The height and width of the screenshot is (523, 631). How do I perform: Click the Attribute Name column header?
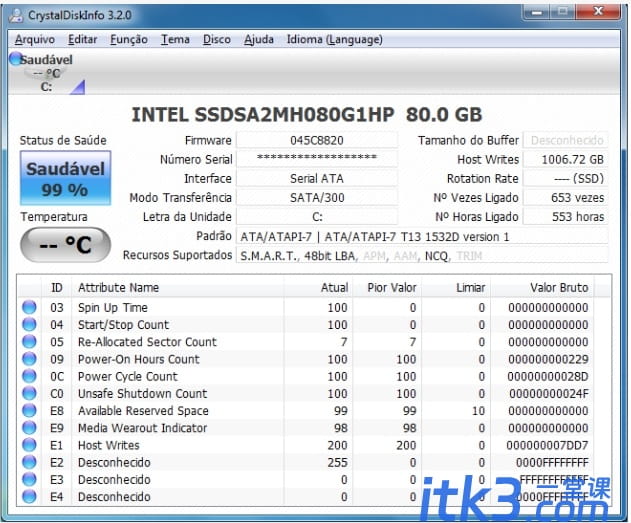[177, 288]
